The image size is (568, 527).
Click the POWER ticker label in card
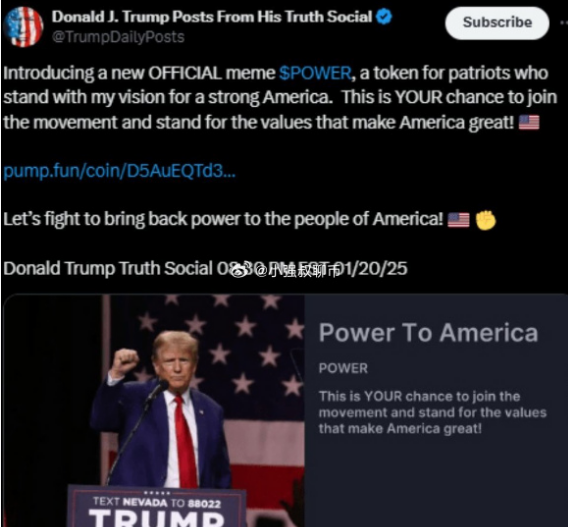(x=343, y=368)
